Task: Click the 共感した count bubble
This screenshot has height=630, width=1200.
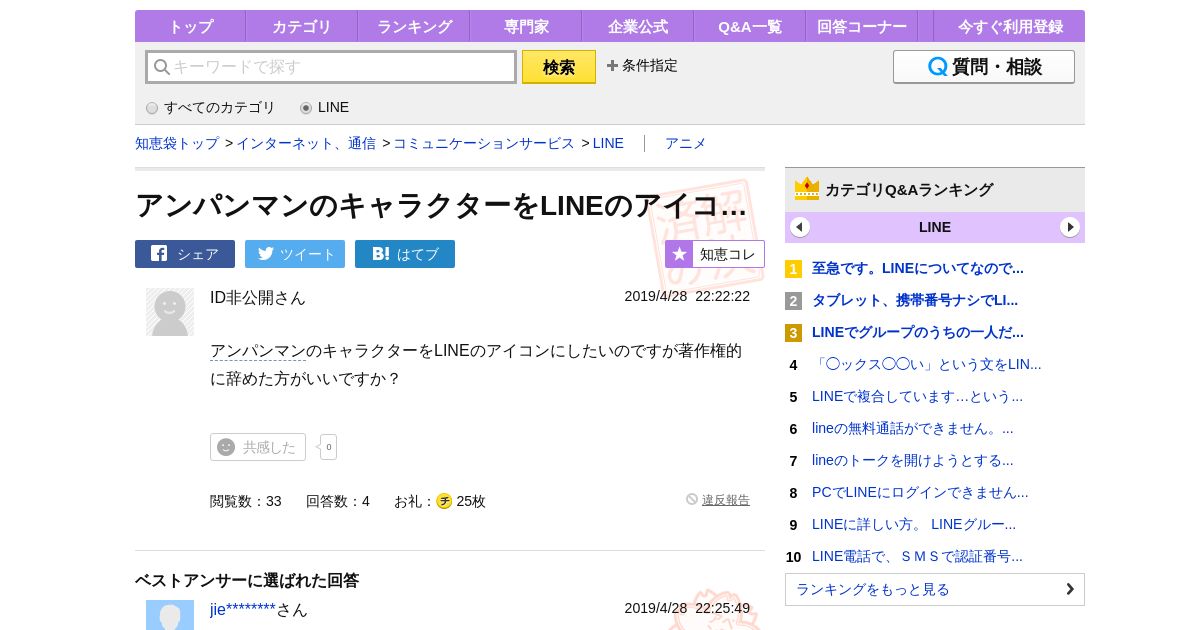Action: pyautogui.click(x=328, y=447)
